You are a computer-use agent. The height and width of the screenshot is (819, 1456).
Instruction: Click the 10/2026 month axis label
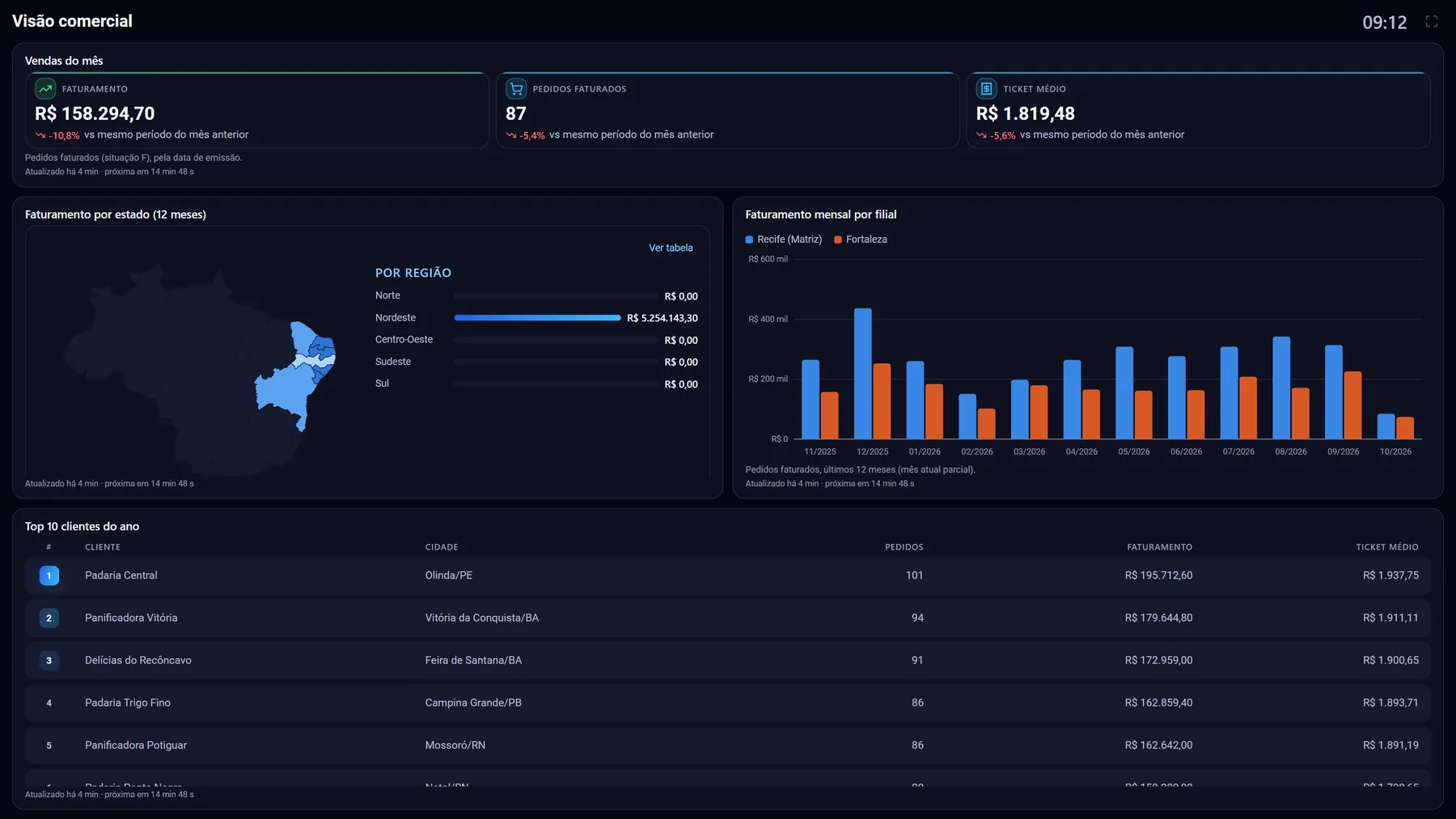(x=1395, y=452)
